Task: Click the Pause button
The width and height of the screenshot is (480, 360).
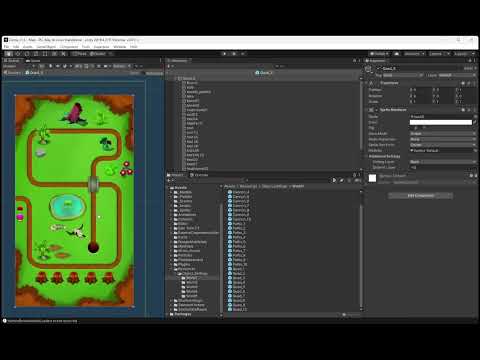Action: click(x=234, y=54)
